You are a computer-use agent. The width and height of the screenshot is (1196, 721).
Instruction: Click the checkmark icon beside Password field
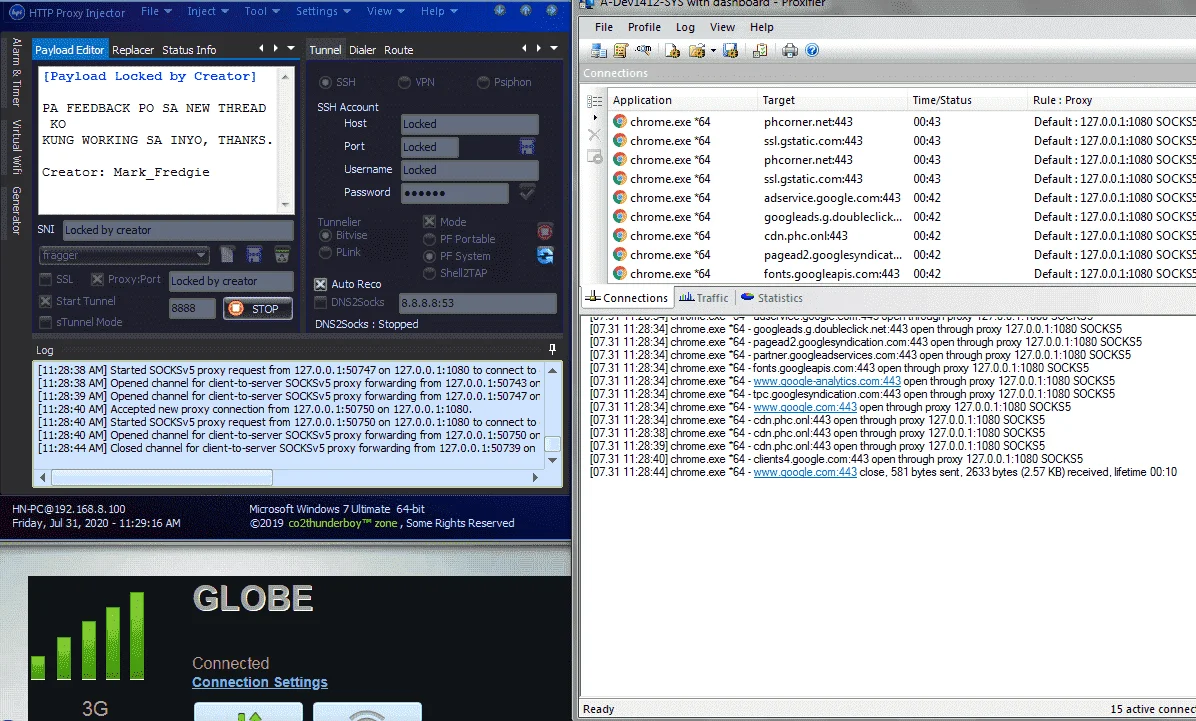(527, 192)
